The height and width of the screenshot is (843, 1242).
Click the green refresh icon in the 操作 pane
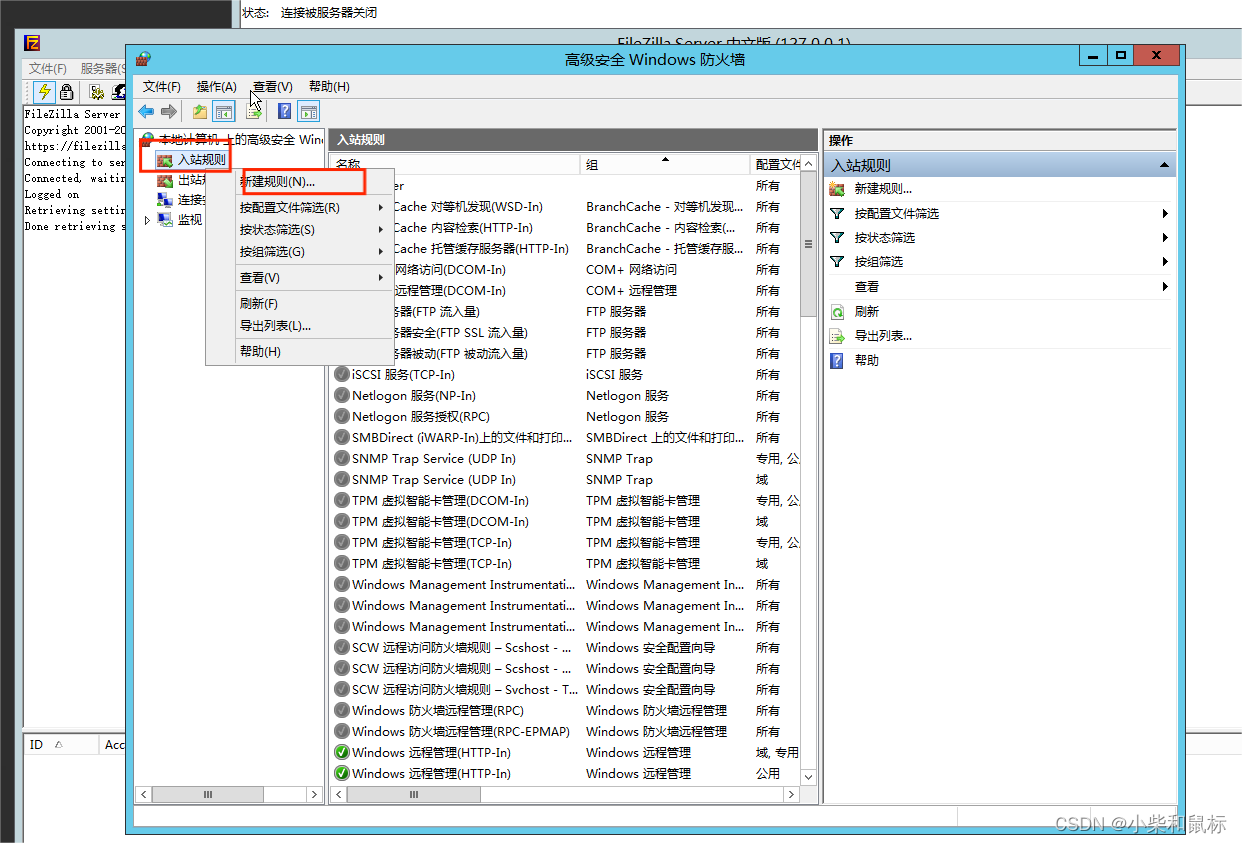coord(838,312)
